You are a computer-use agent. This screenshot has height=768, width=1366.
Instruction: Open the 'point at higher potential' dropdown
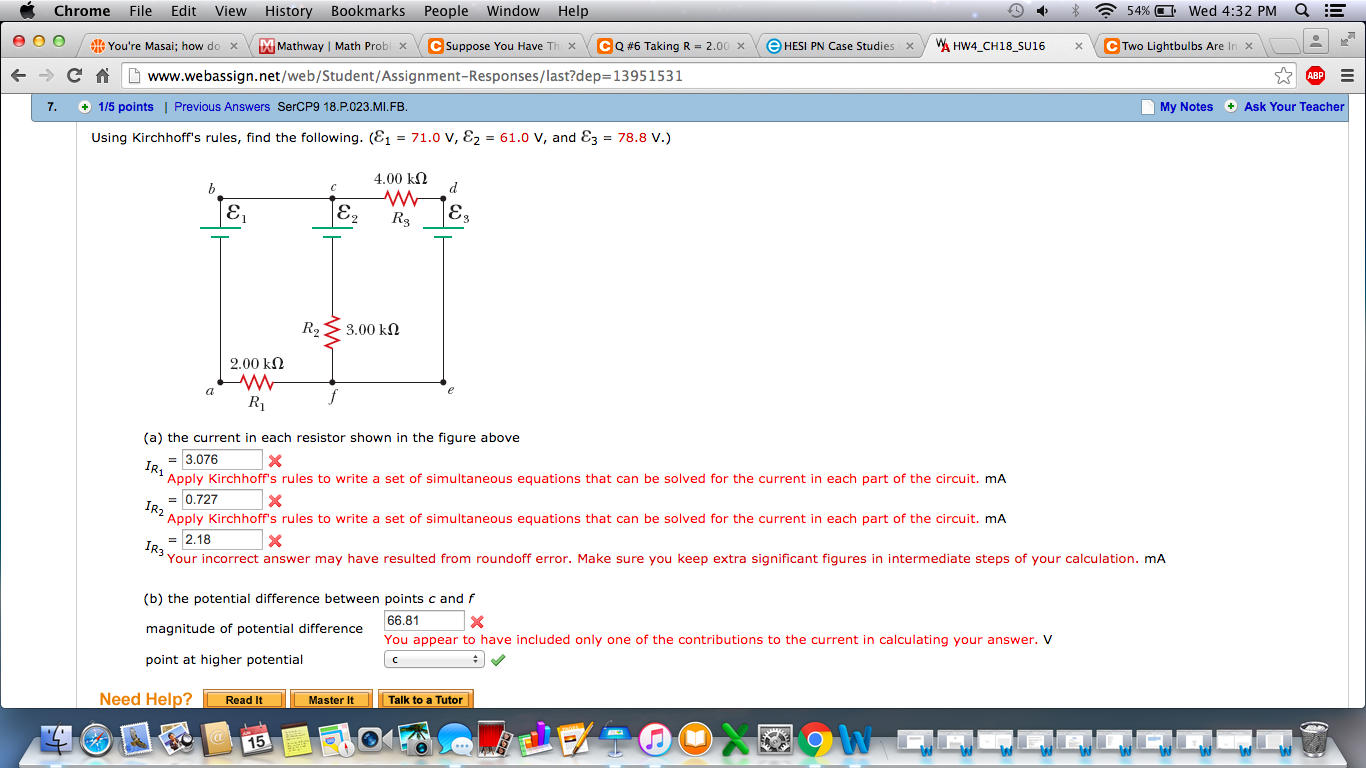point(434,659)
